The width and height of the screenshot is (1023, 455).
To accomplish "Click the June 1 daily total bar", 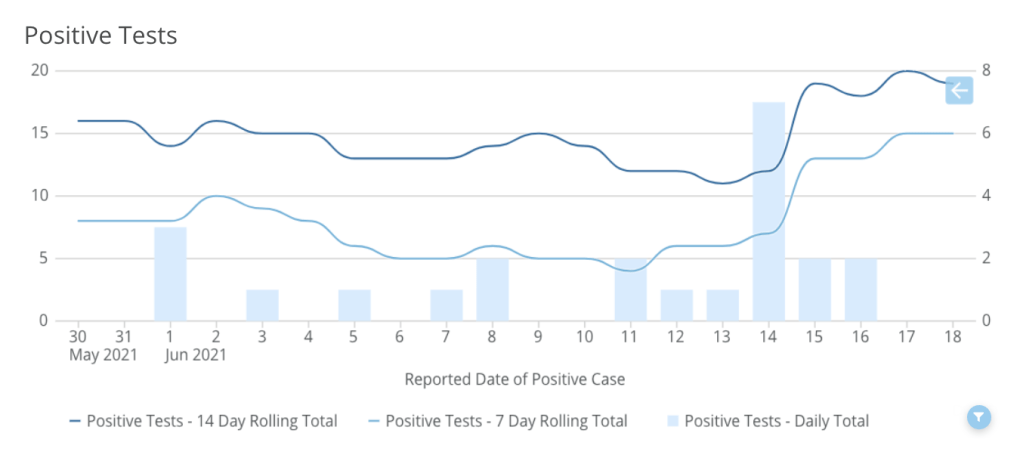I will [170, 274].
